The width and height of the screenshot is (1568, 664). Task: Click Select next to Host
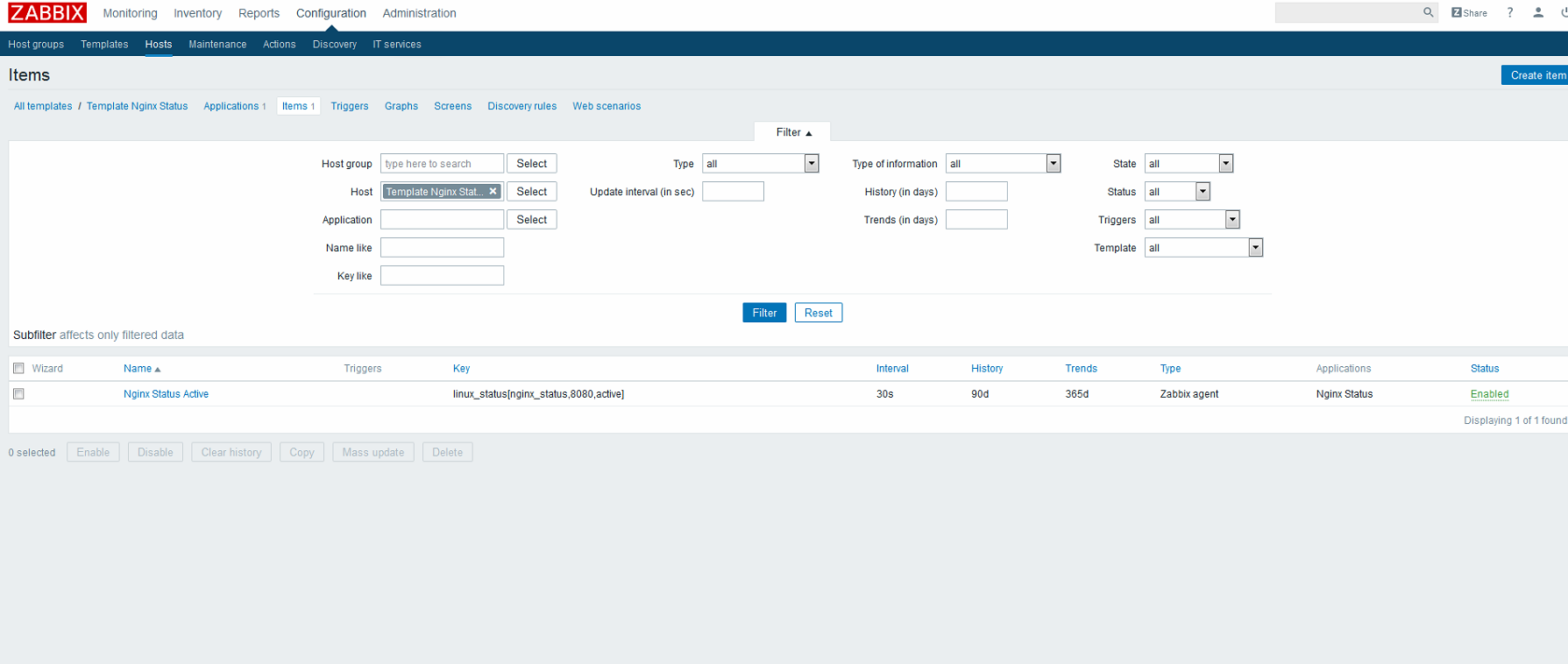click(x=532, y=192)
